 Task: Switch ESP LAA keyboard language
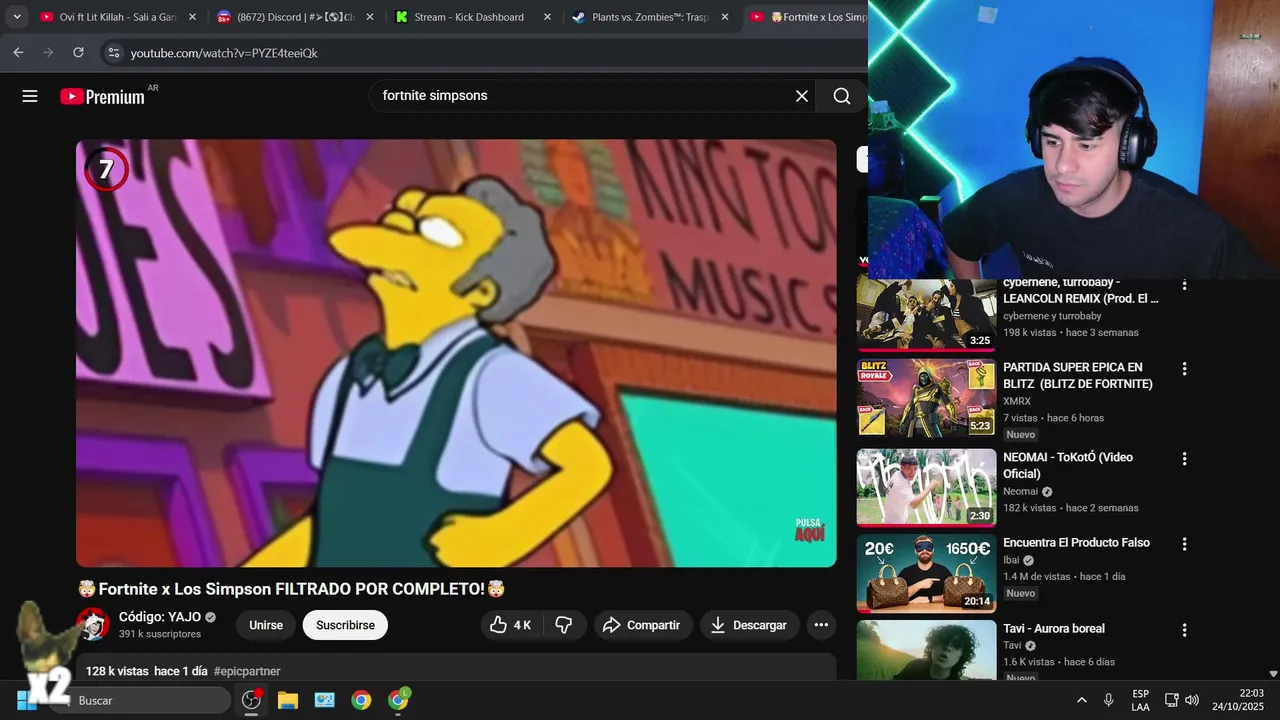point(1141,700)
